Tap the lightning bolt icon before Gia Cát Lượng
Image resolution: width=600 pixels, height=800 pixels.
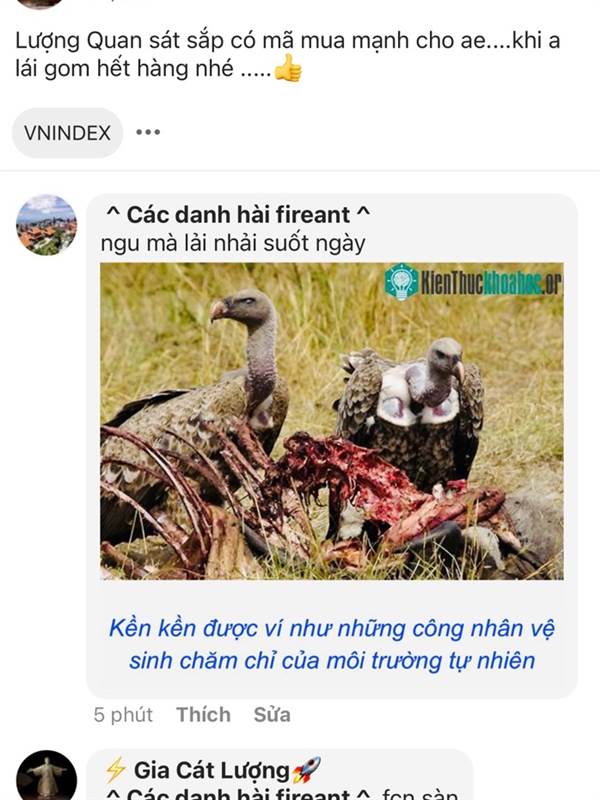pyautogui.click(x=116, y=769)
